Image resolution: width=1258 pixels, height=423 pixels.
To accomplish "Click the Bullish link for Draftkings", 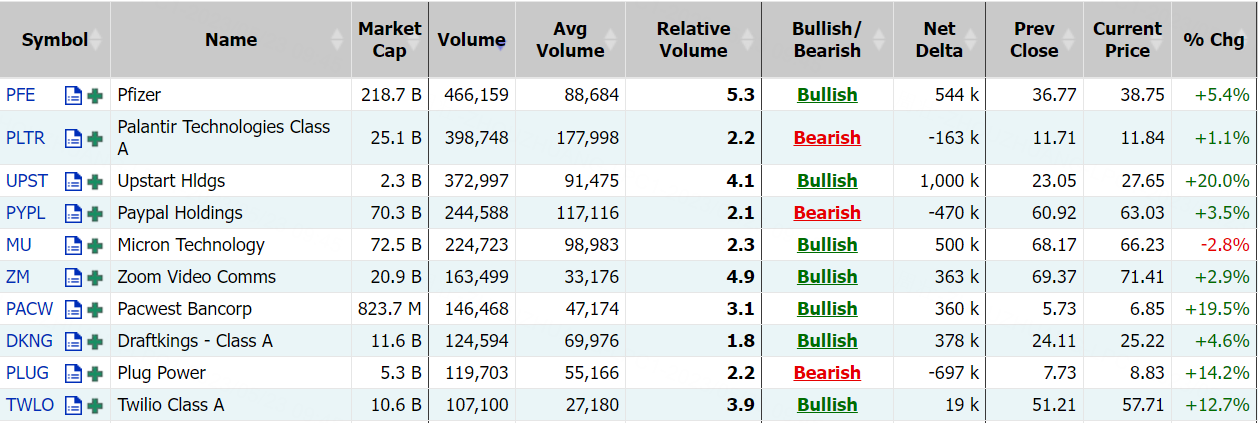I will click(x=827, y=341).
